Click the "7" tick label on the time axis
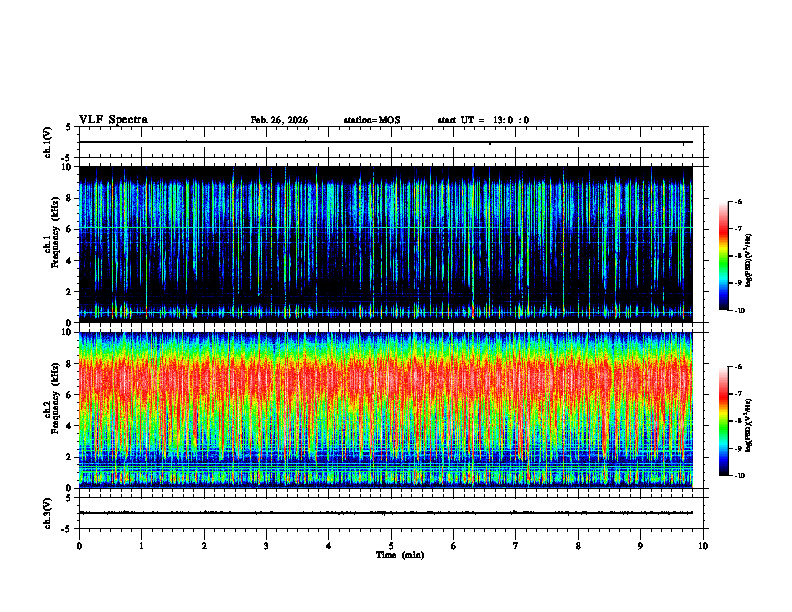The height and width of the screenshot is (612, 792). [x=516, y=546]
